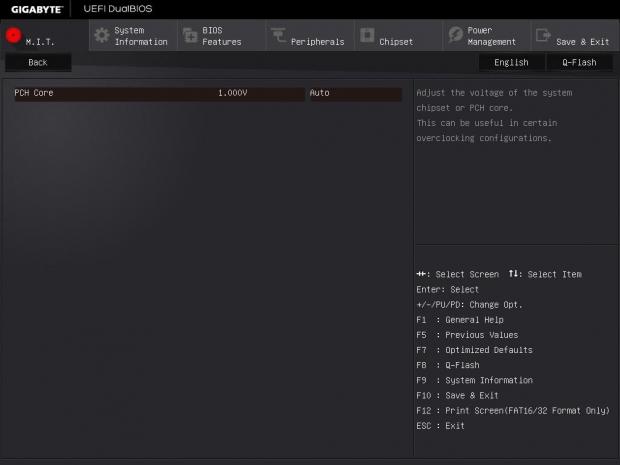This screenshot has height=465, width=620.
Task: Click the Peripherals connector icon
Action: click(278, 35)
